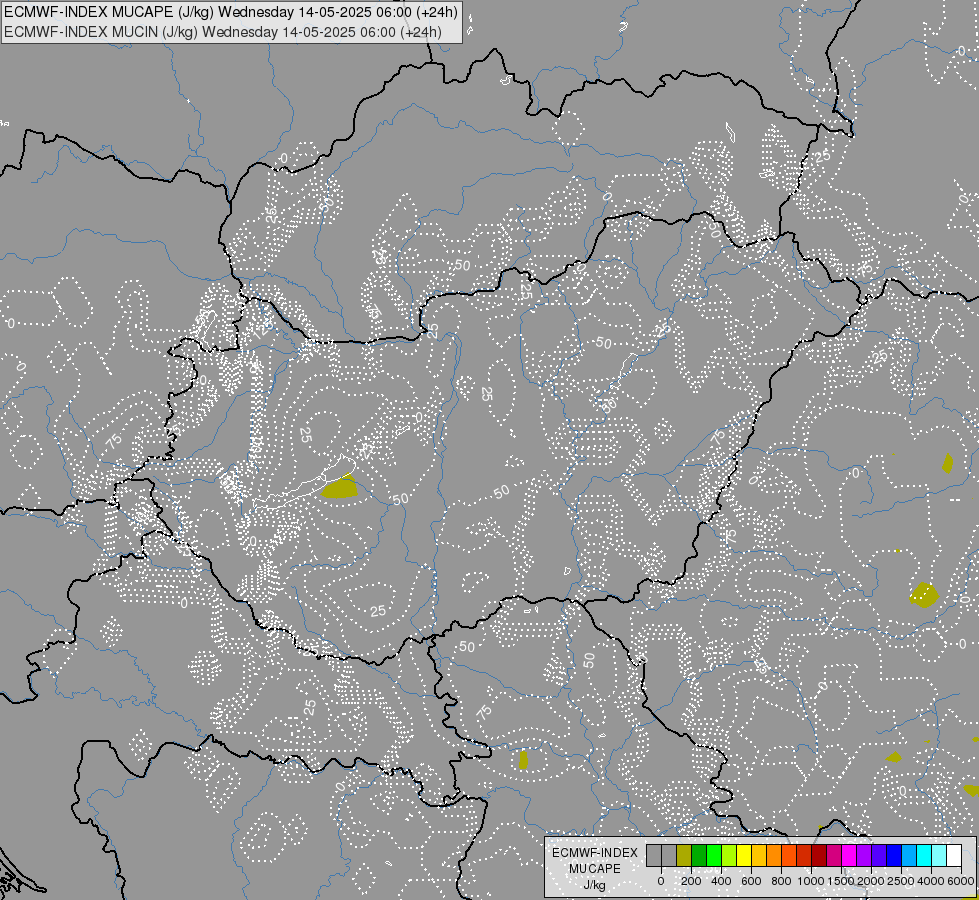This screenshot has height=900, width=979.
Task: Pick the bright green legend swatch
Action: tap(714, 856)
